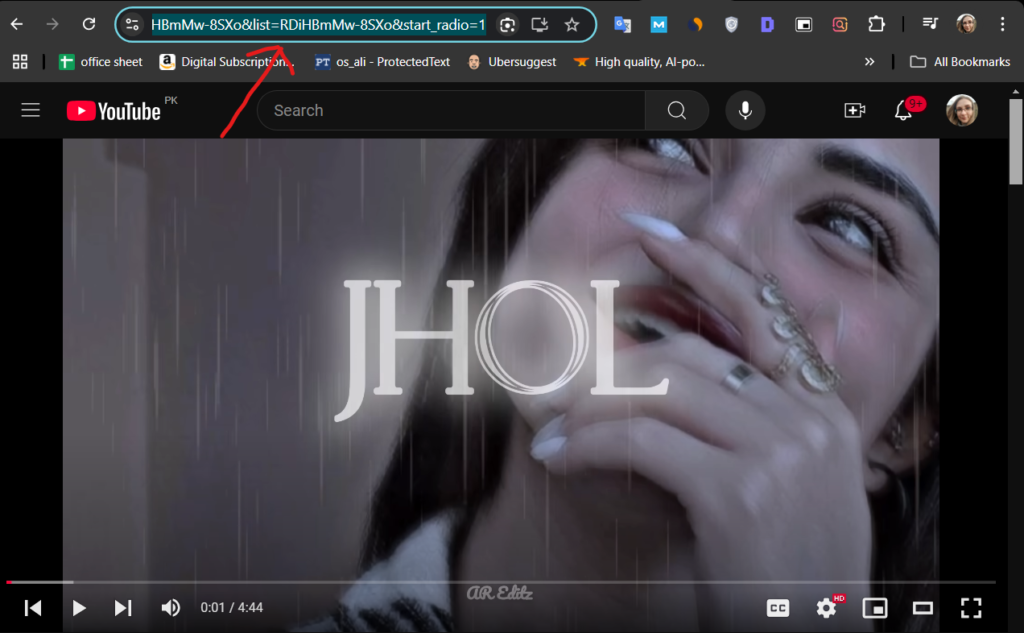Toggle closed captions (CC)
This screenshot has width=1024, height=633.
point(778,608)
